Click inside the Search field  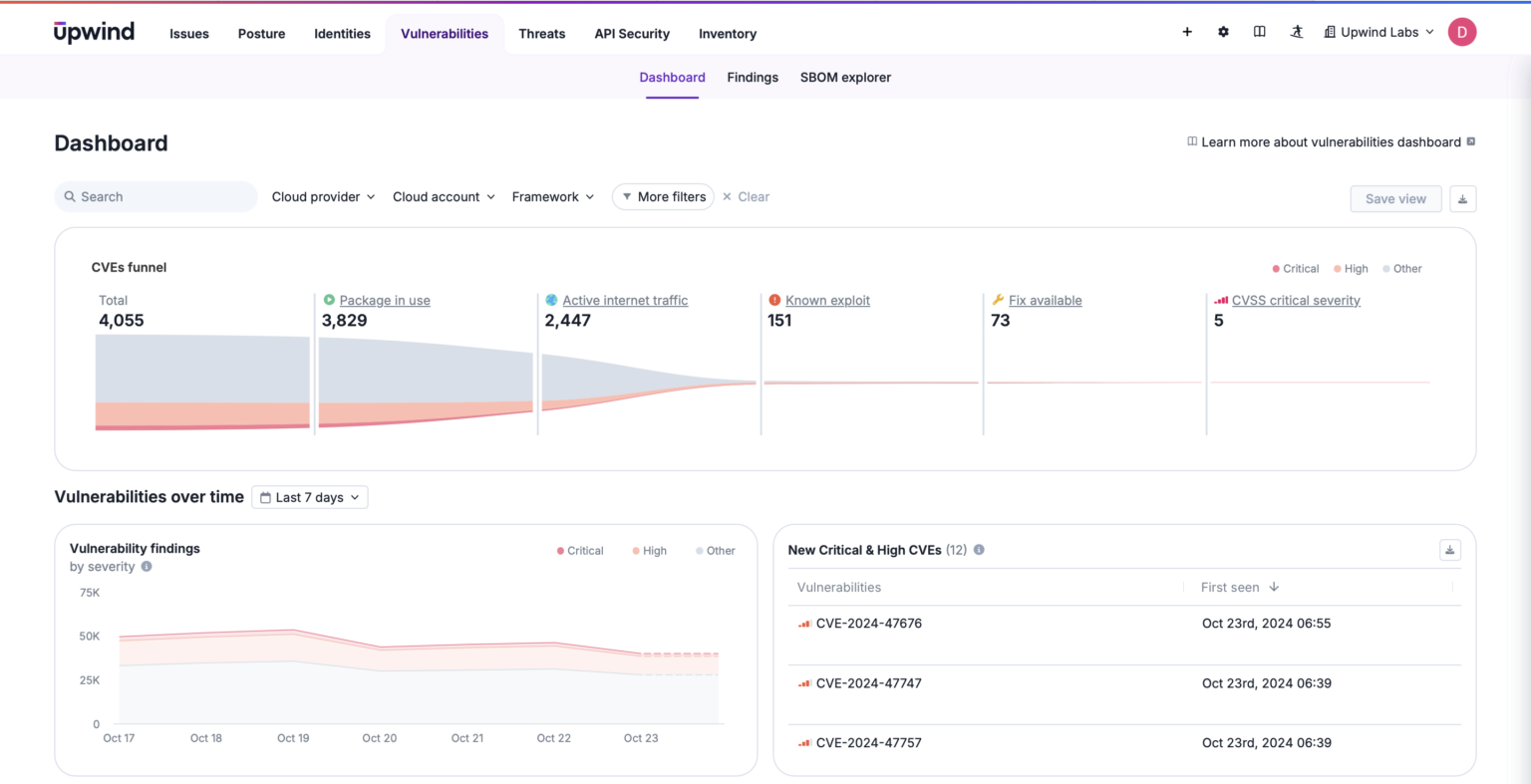pyautogui.click(x=154, y=196)
